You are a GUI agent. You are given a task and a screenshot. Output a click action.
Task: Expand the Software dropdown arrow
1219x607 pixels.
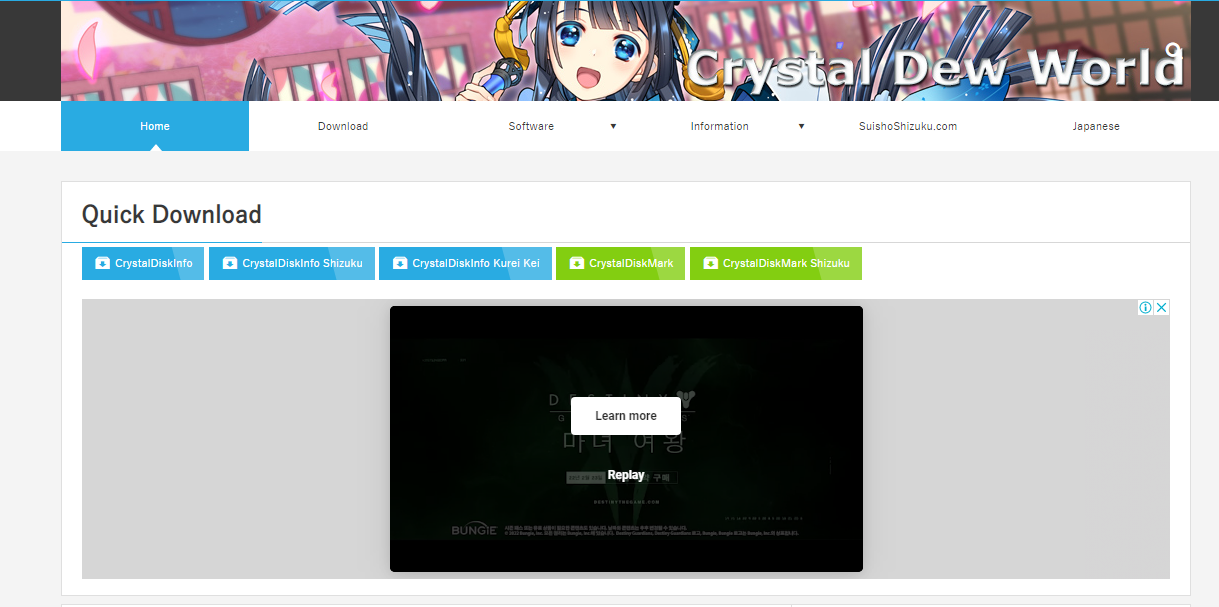(613, 126)
